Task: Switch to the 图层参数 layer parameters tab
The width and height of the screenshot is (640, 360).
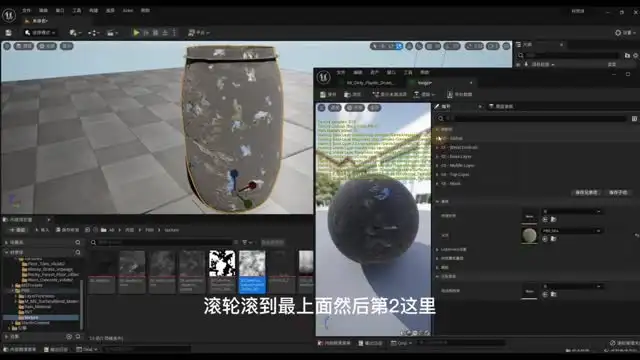Action: point(501,107)
